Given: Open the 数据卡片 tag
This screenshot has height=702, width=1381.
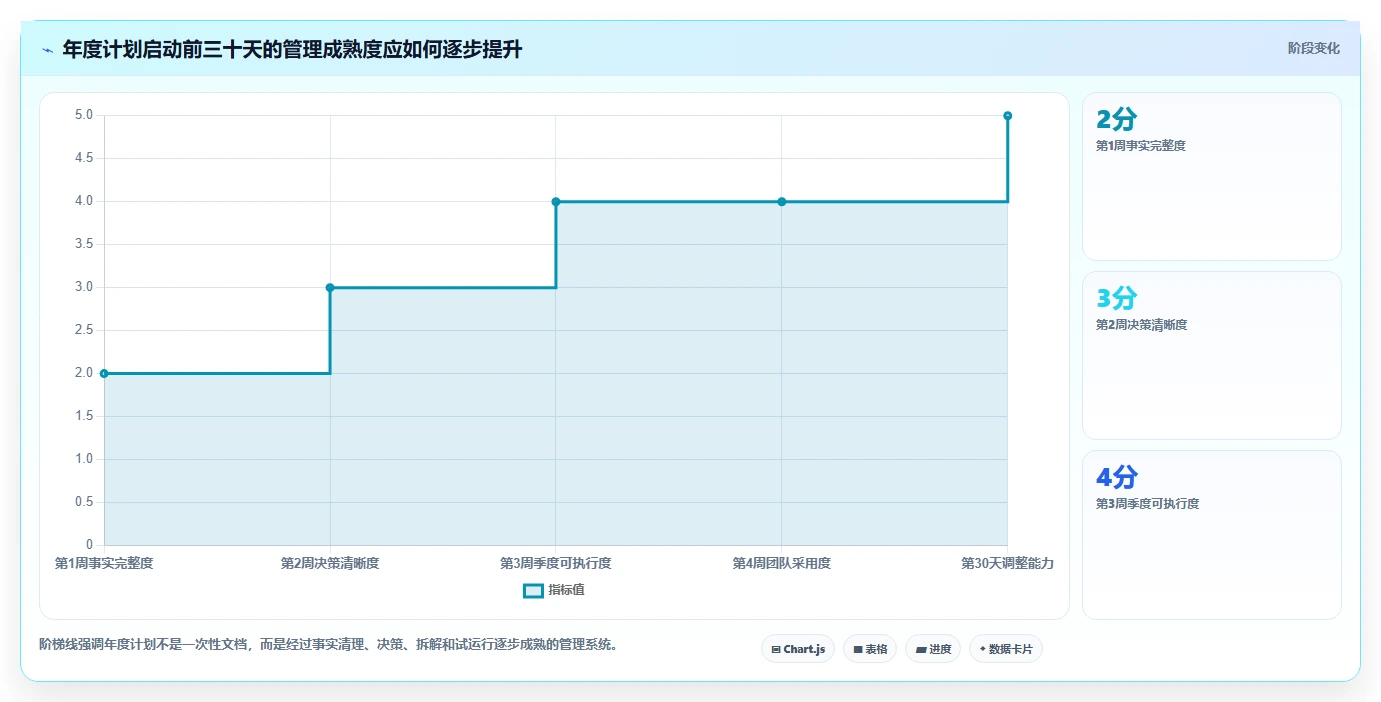Looking at the screenshot, I should click(x=1006, y=649).
